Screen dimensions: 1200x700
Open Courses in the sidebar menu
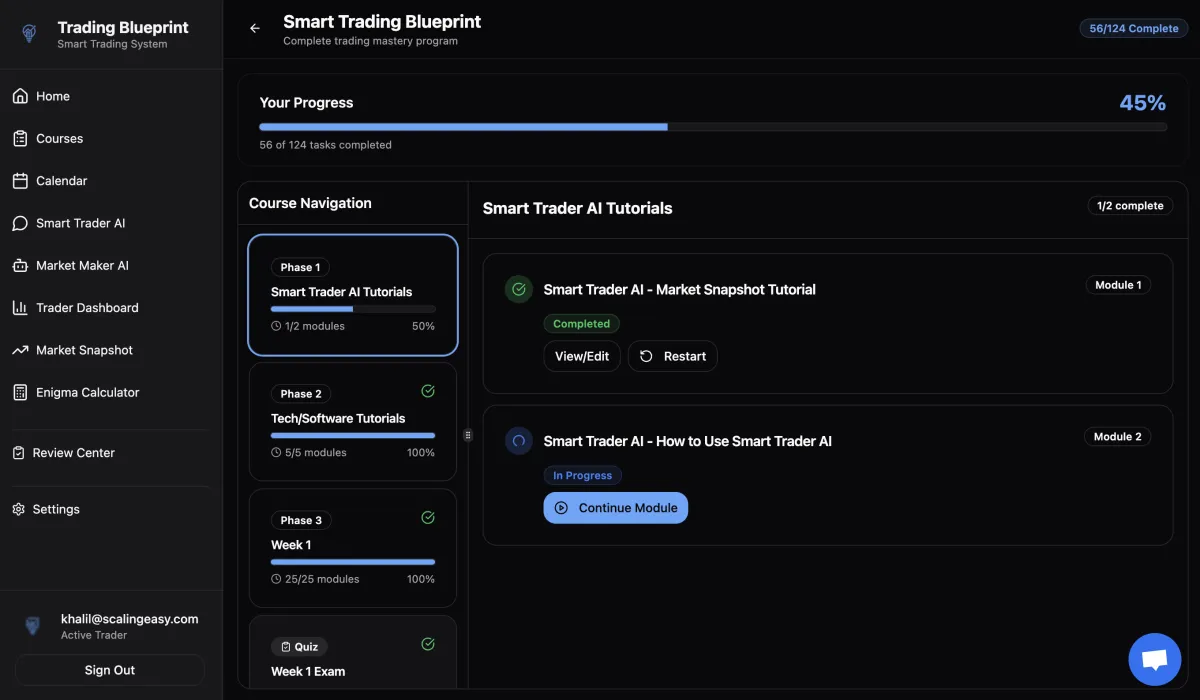click(x=59, y=139)
